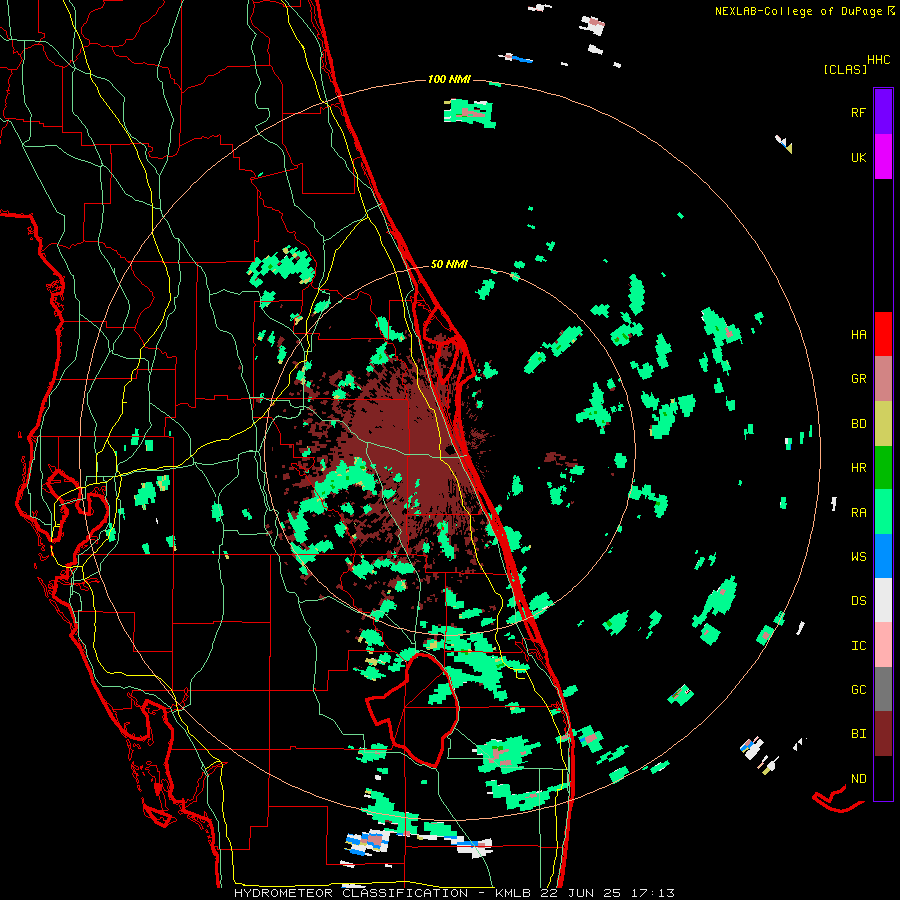
Task: Click the HHC product code text
Action: tap(879, 60)
